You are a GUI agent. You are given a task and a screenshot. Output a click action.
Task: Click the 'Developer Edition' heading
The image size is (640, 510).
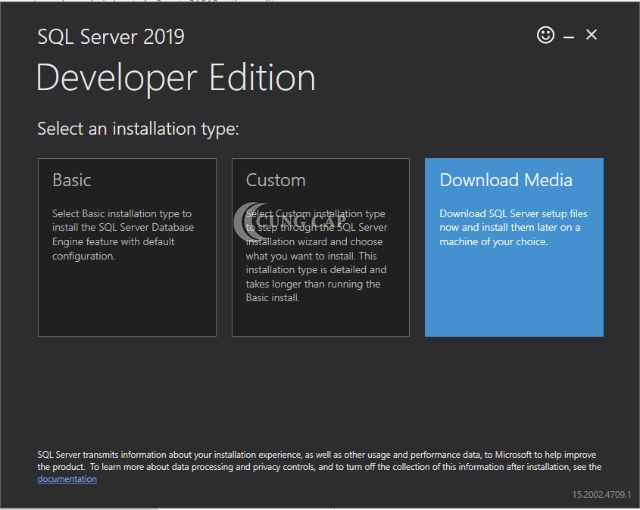tap(176, 78)
